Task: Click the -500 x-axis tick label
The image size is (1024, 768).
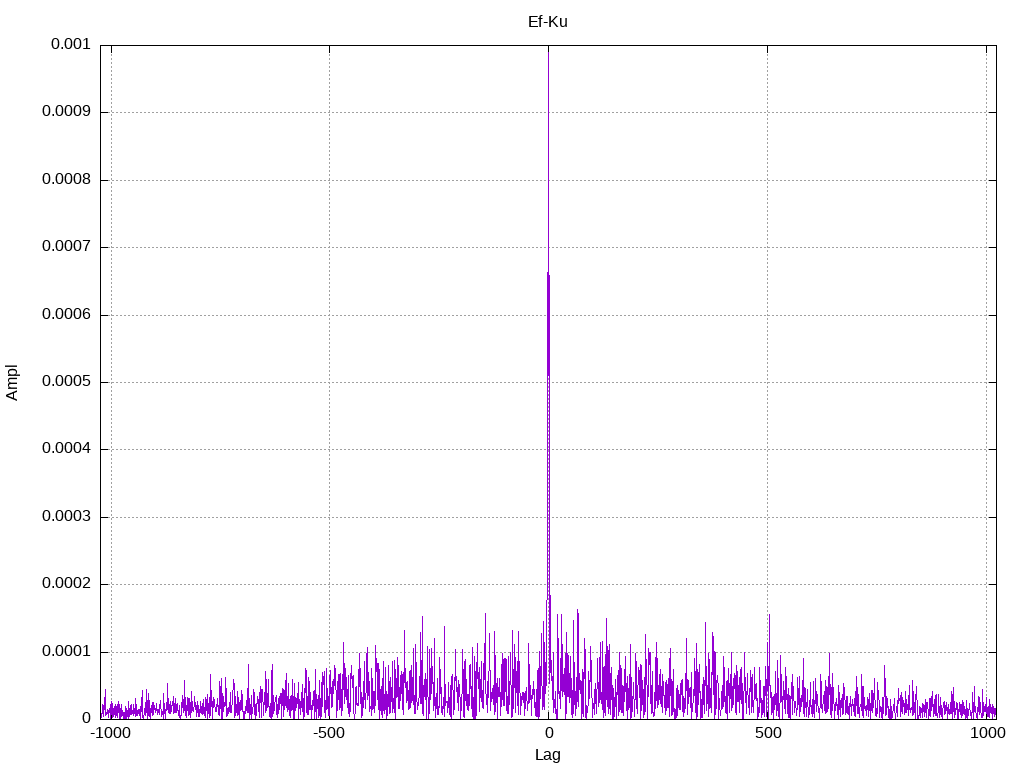Action: [329, 733]
